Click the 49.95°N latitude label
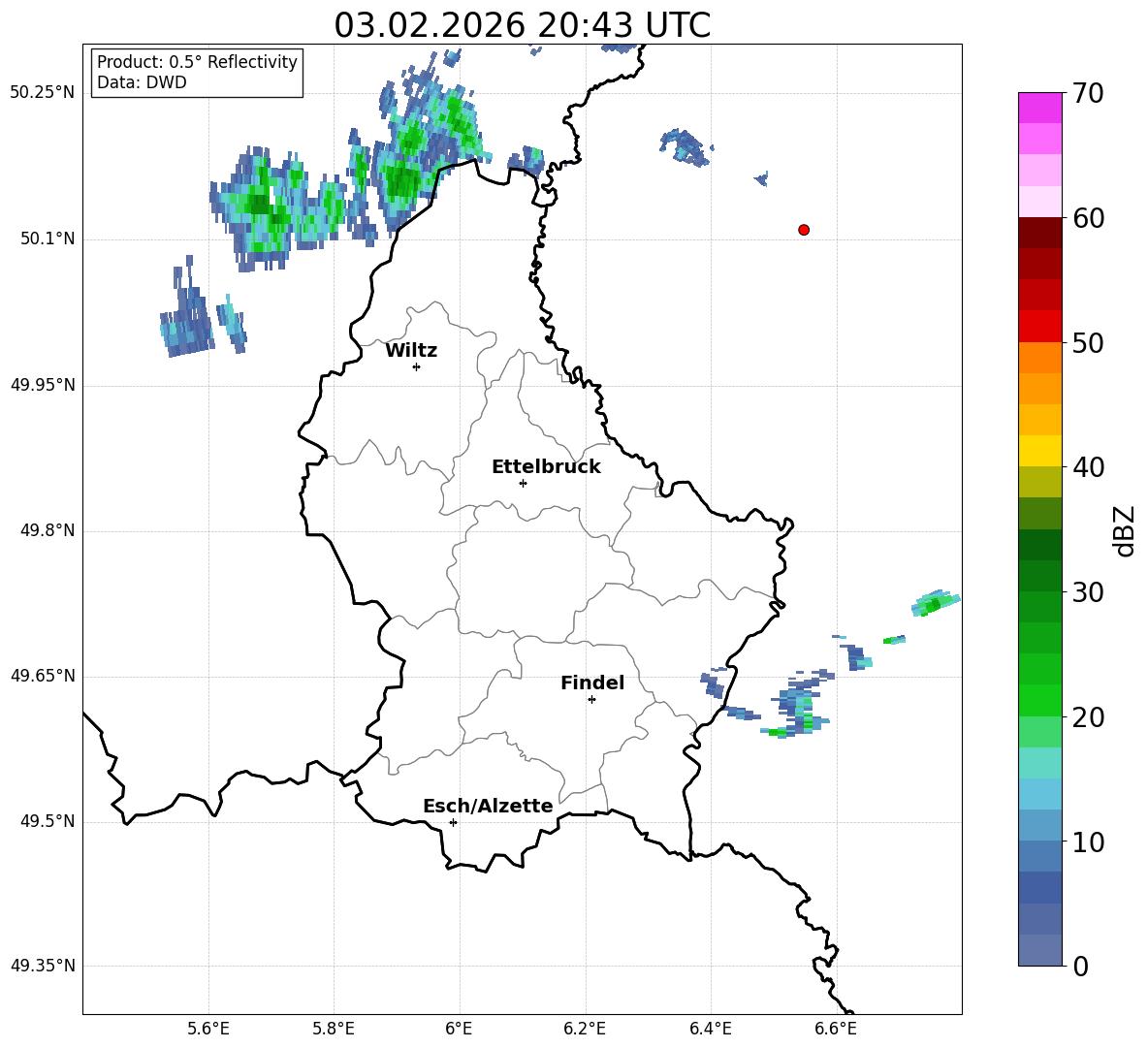1148x1048 pixels. pyautogui.click(x=43, y=385)
